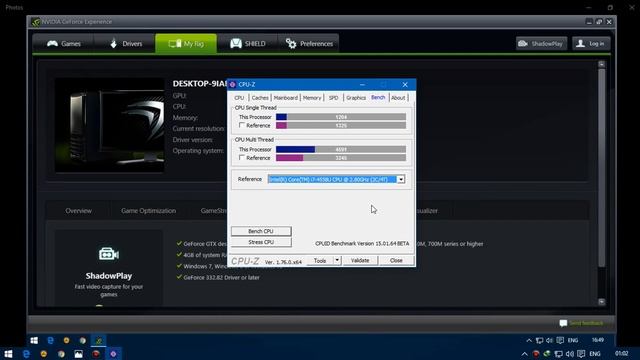640x360 pixels.
Task: Click the multi thread This Processor score bar
Action: 341,149
